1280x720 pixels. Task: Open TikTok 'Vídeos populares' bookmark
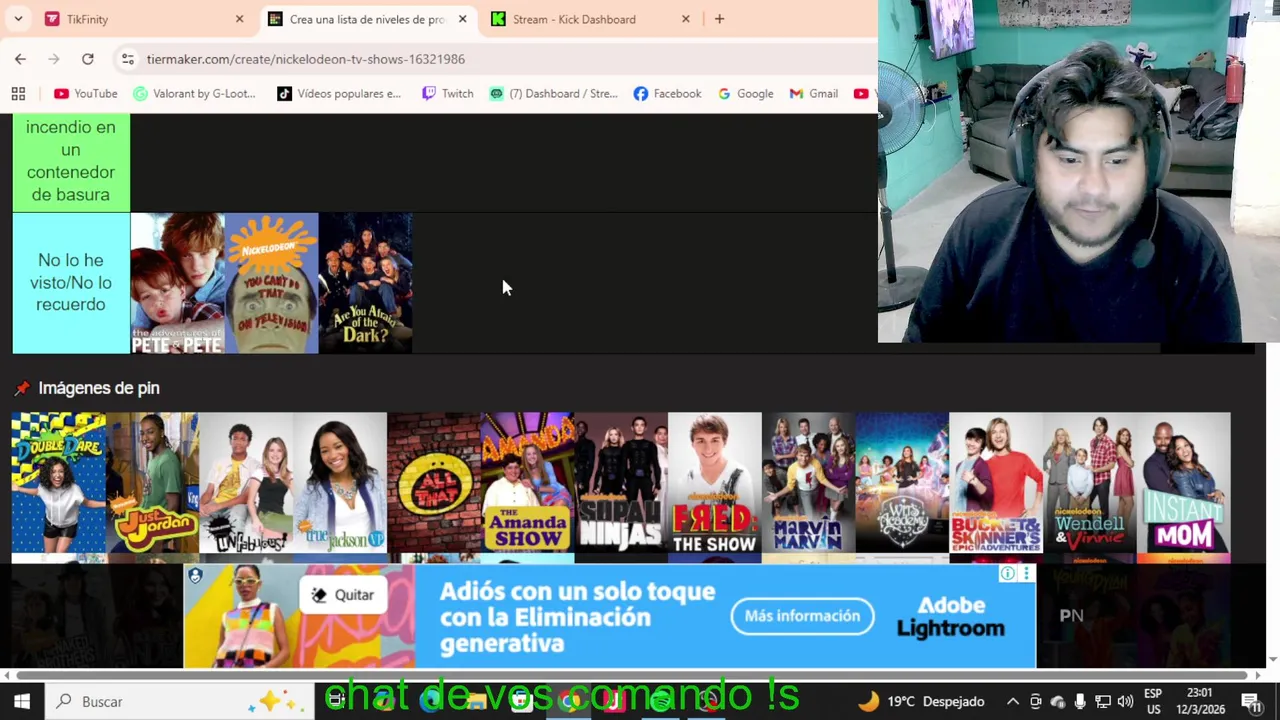pyautogui.click(x=339, y=94)
